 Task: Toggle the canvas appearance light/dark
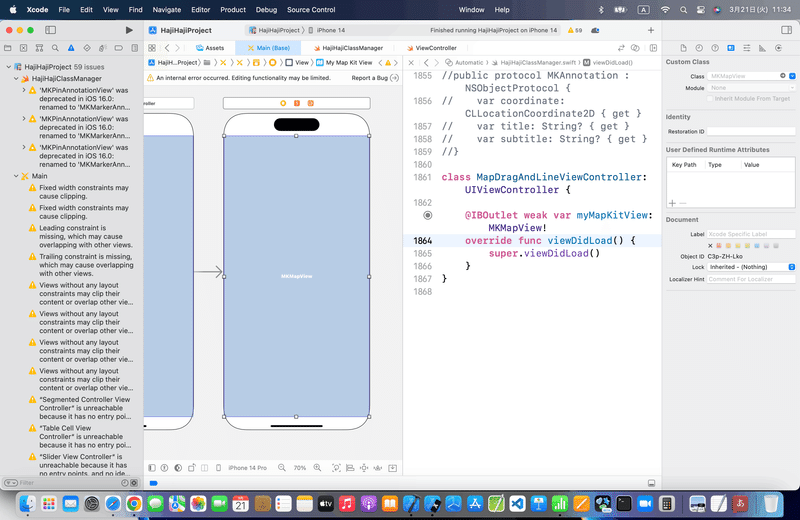178,467
